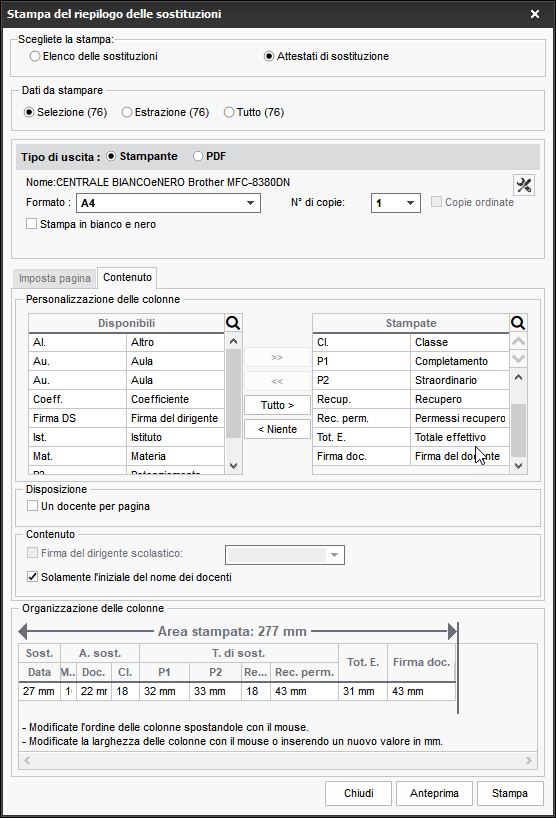The height and width of the screenshot is (818, 556).
Task: Click the T. di sost. group header
Action: coord(238,653)
